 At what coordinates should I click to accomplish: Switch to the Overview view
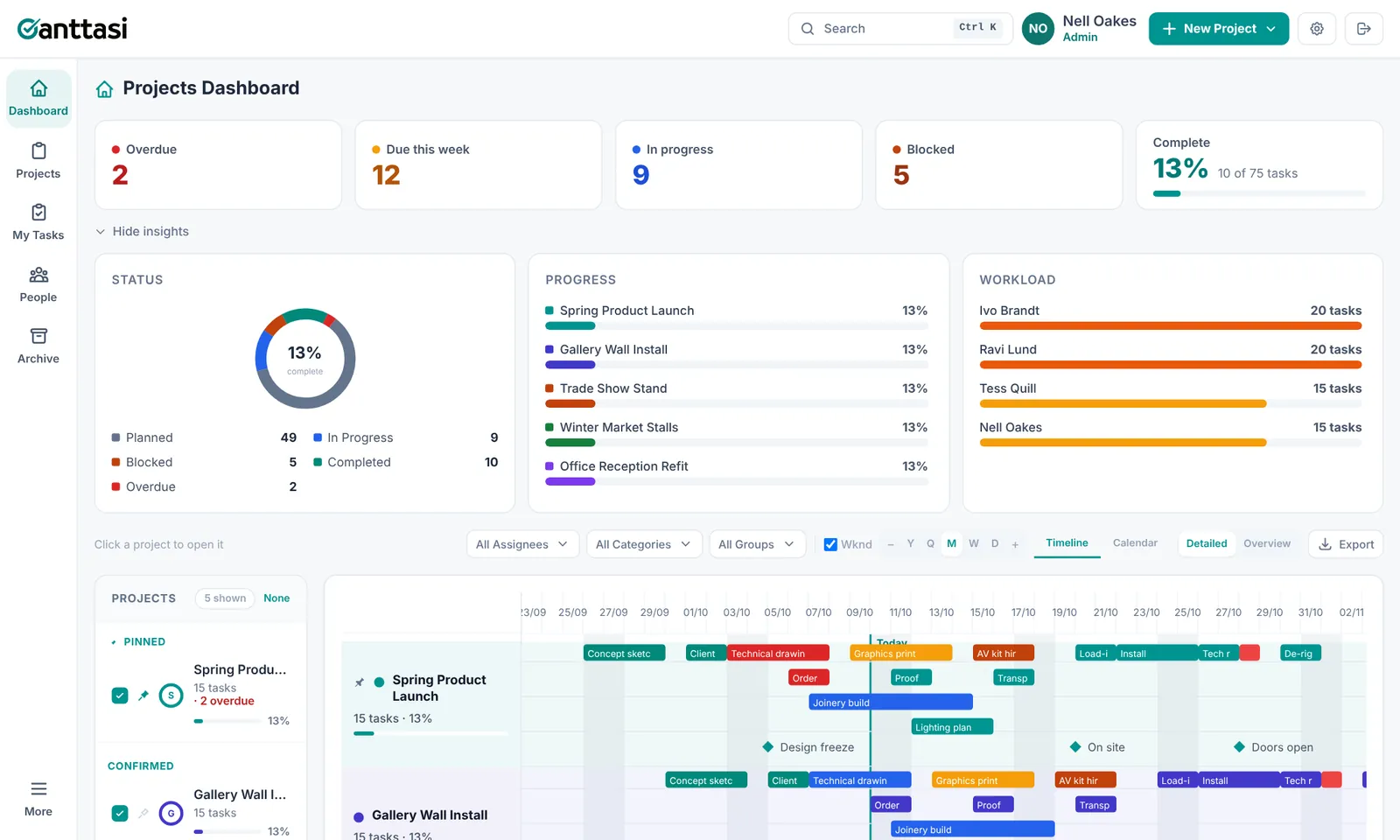click(x=1267, y=543)
